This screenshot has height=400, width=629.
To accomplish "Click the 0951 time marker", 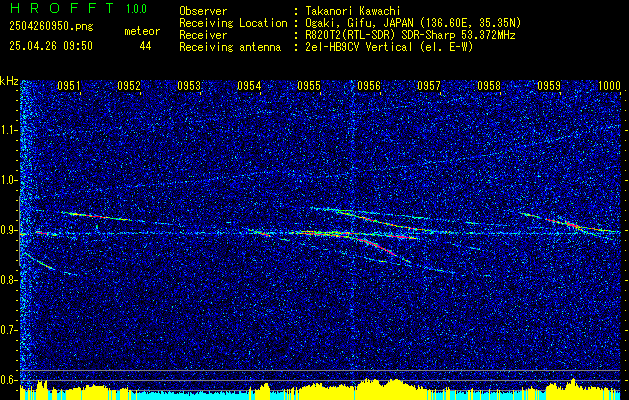I will click(x=69, y=85).
